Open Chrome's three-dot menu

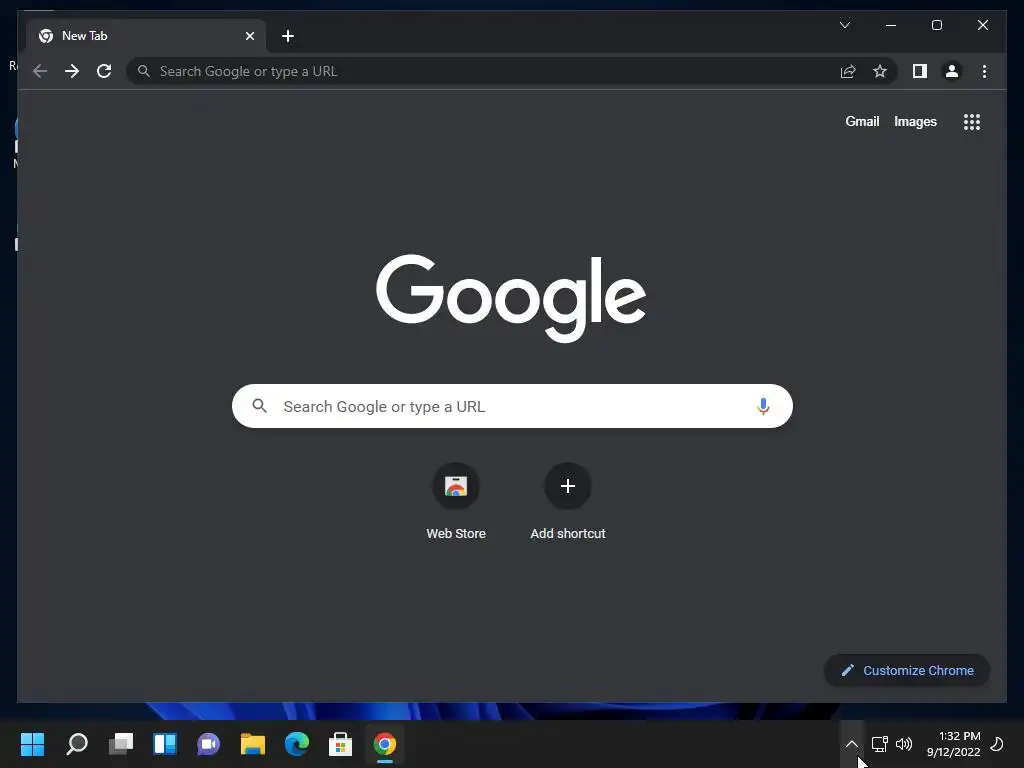pos(984,71)
